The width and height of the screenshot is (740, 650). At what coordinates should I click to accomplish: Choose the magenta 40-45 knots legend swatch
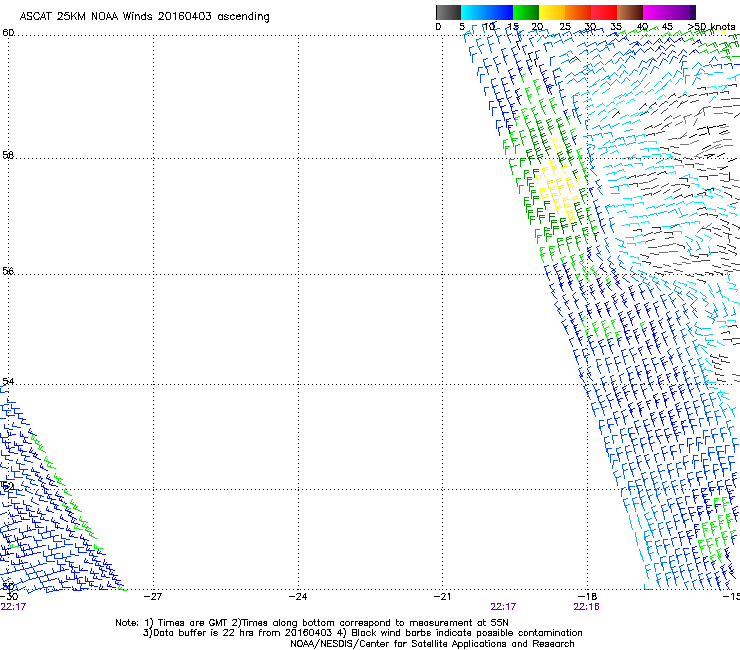coord(656,12)
